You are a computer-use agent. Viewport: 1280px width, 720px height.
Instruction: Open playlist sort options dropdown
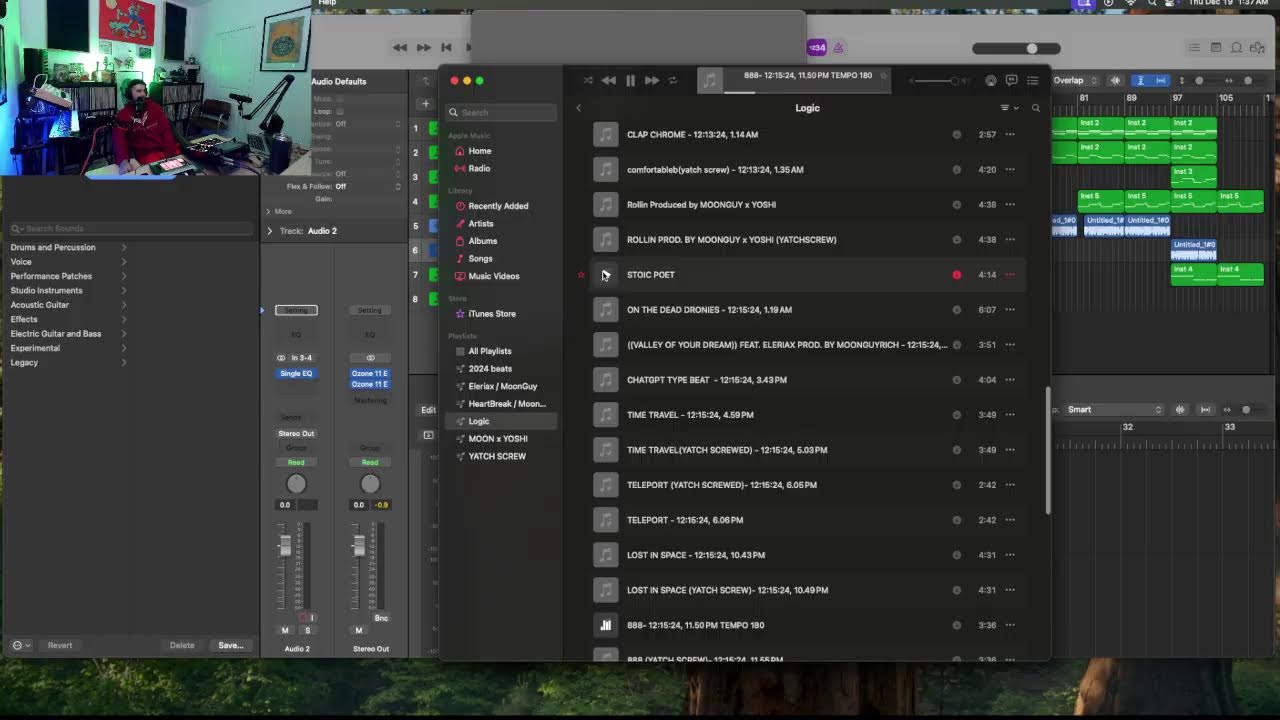(x=1009, y=108)
